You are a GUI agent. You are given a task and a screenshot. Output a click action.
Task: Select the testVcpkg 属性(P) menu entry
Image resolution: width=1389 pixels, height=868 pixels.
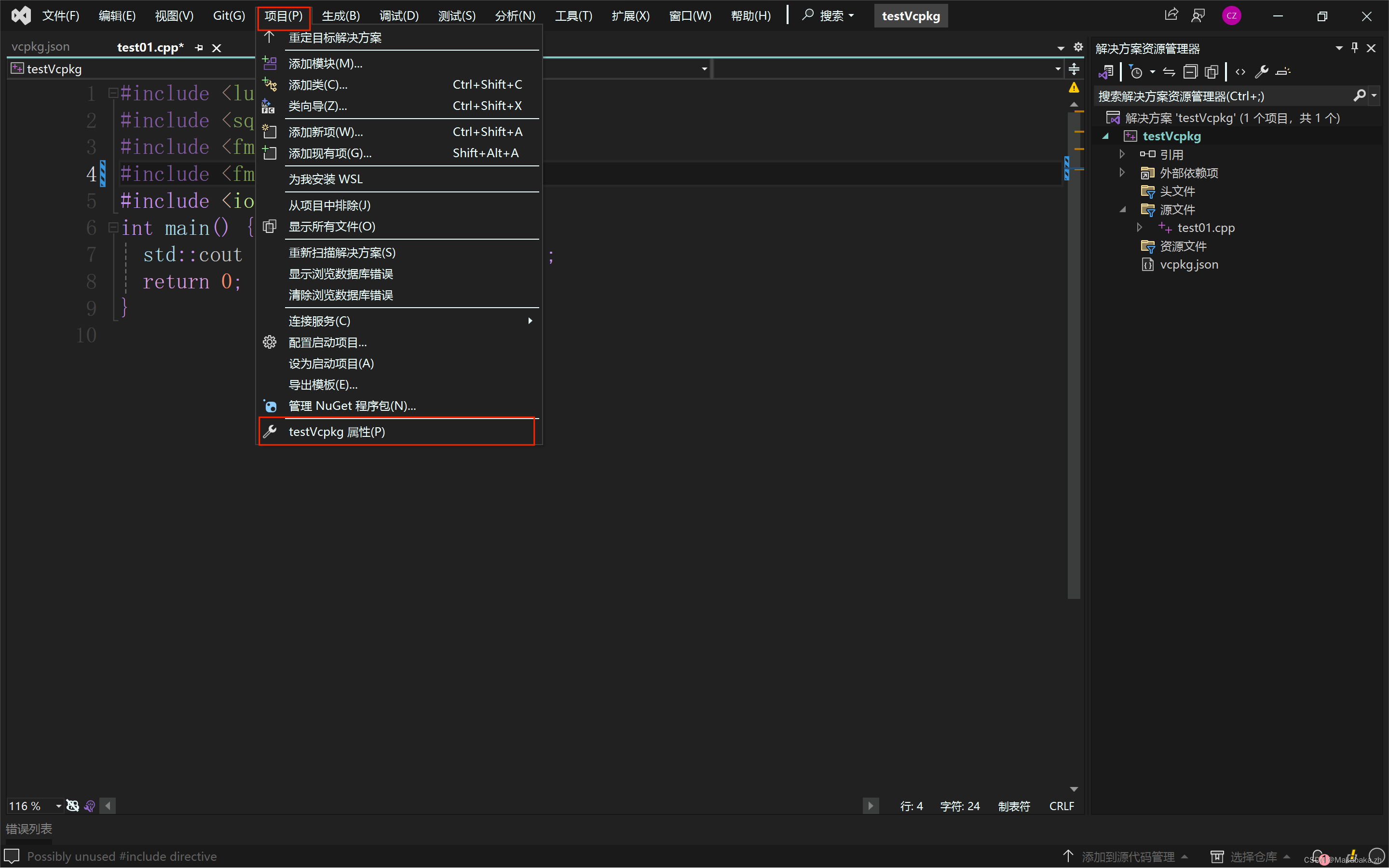coord(337,431)
